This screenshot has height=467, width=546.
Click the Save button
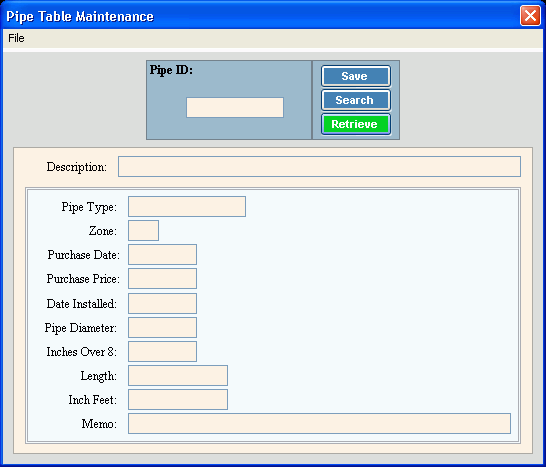(356, 76)
